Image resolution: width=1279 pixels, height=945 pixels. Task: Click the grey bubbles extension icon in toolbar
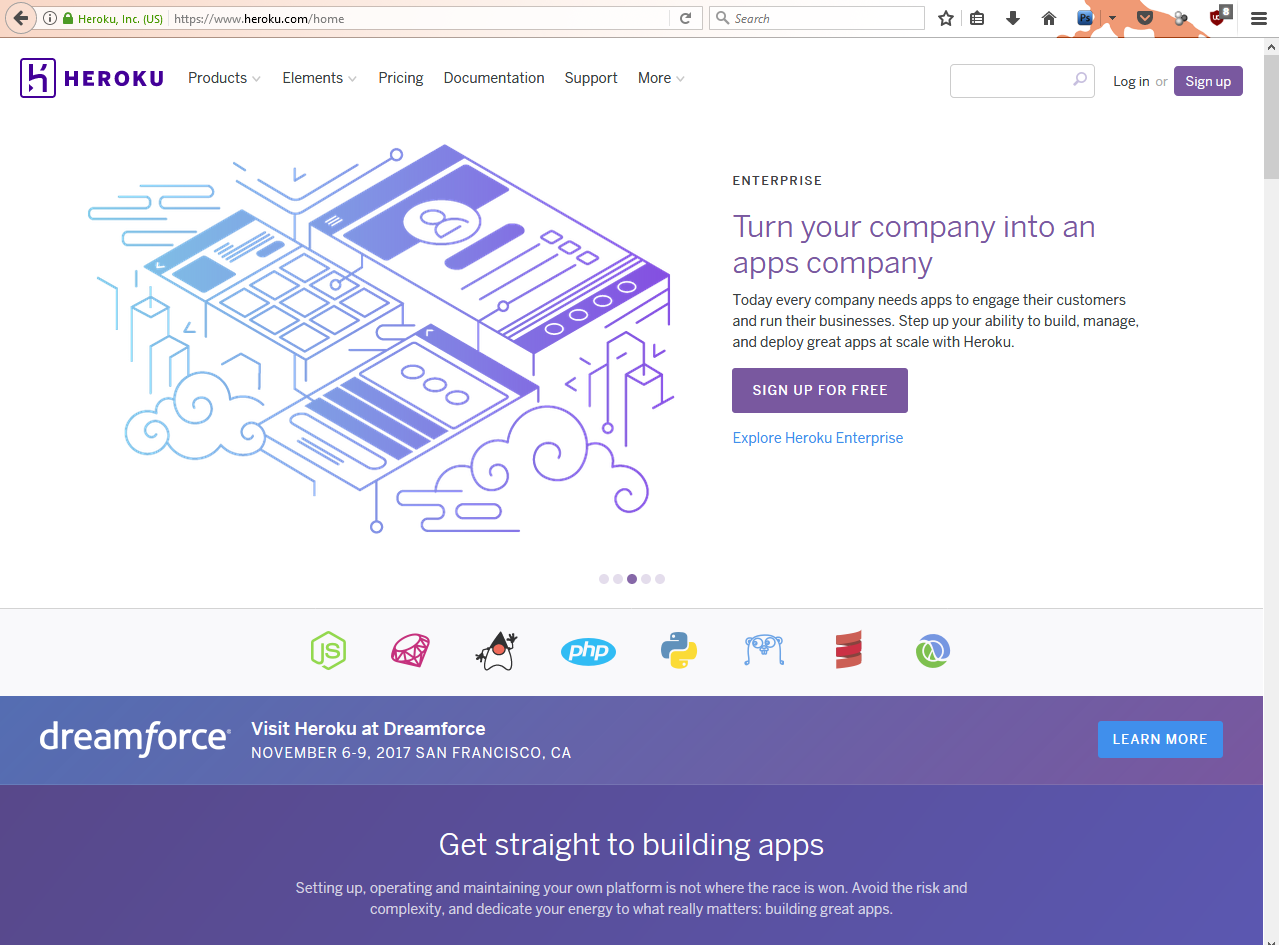tap(1181, 18)
